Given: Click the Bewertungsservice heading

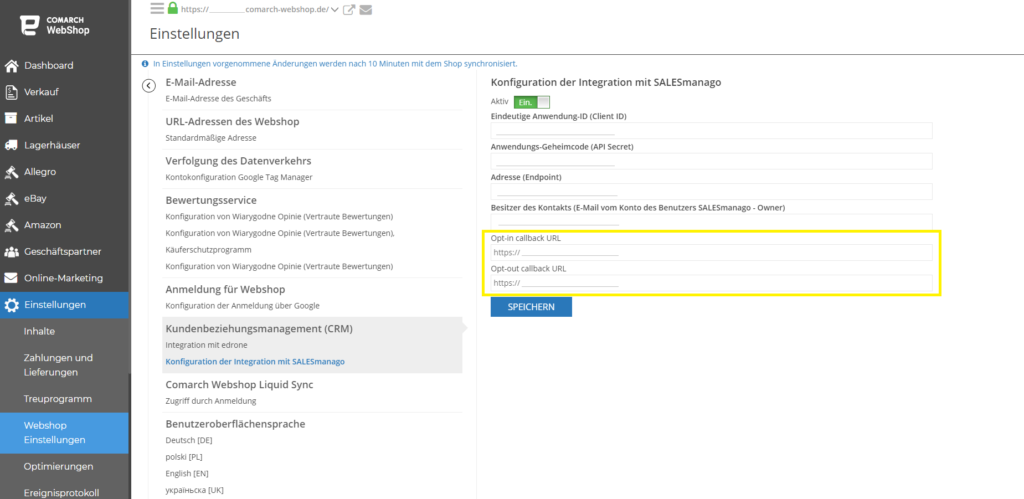Looking at the screenshot, I should [211, 200].
